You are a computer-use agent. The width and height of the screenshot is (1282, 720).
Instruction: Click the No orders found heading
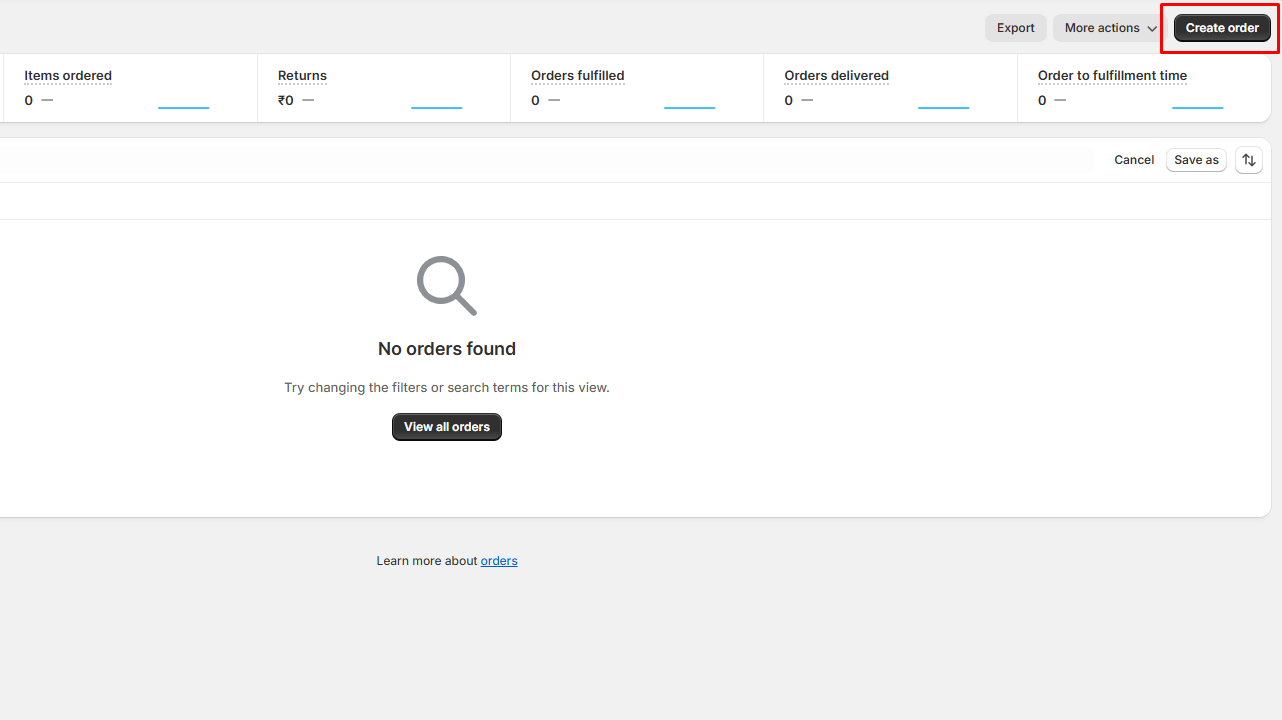click(447, 349)
